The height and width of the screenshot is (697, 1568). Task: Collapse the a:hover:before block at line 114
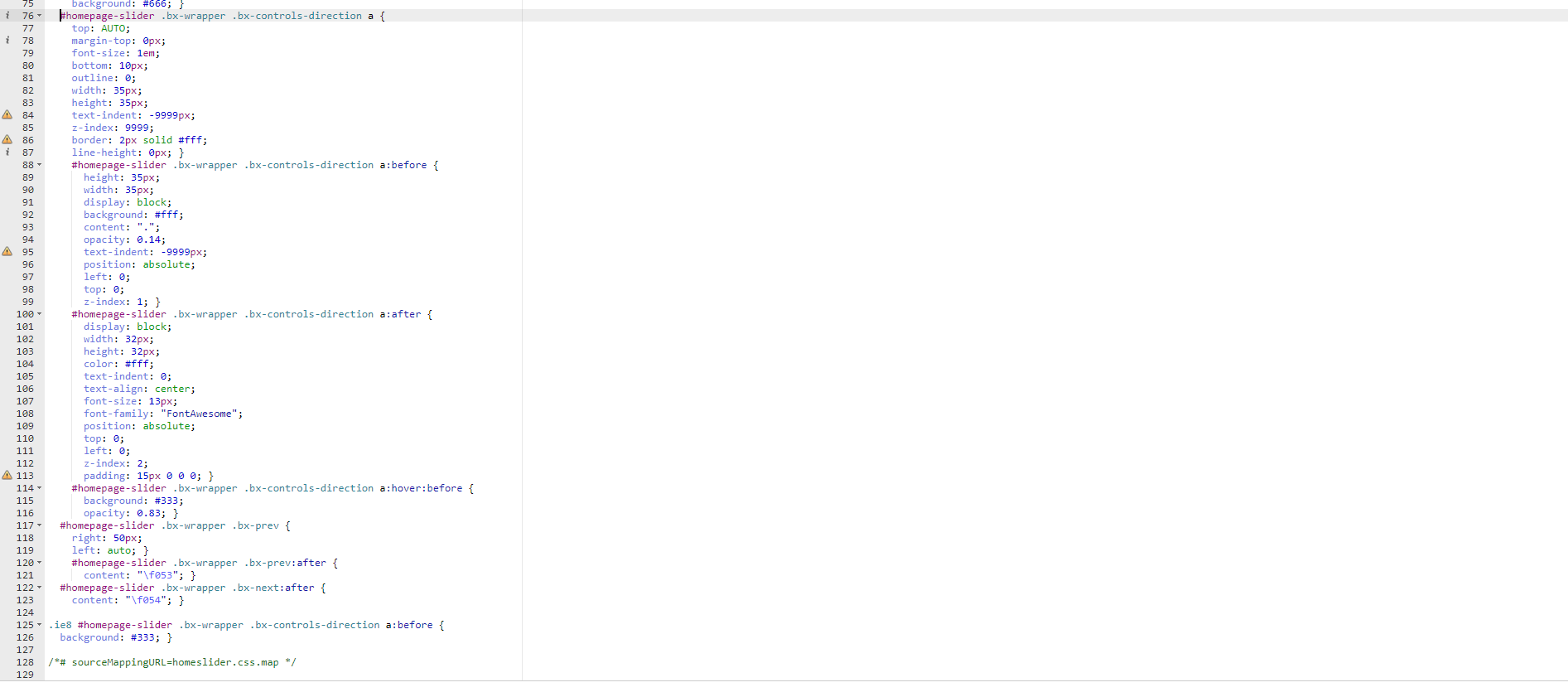[39, 488]
